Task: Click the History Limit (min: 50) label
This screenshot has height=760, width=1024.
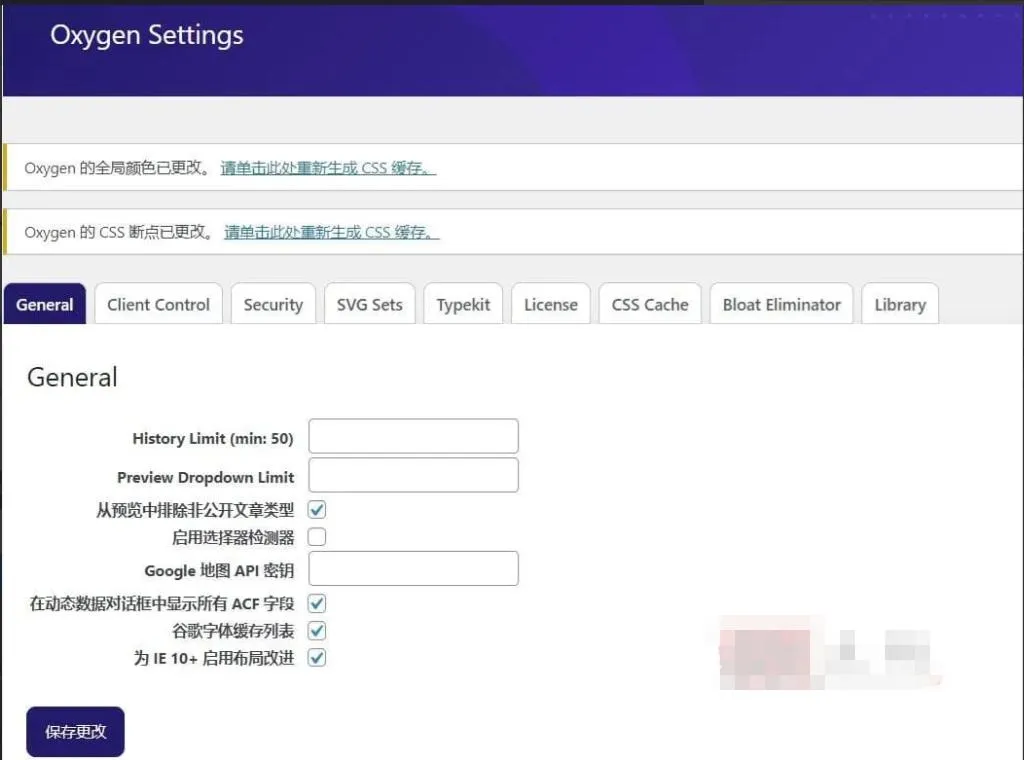Action: click(x=213, y=438)
